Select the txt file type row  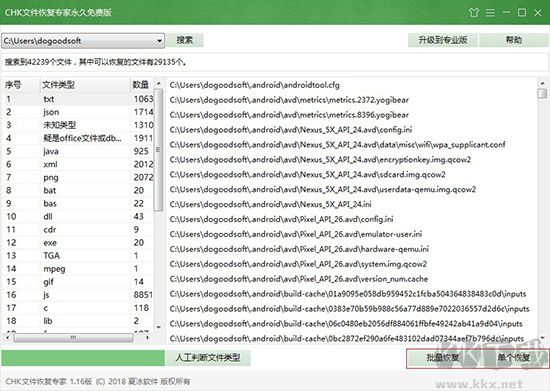pos(78,99)
